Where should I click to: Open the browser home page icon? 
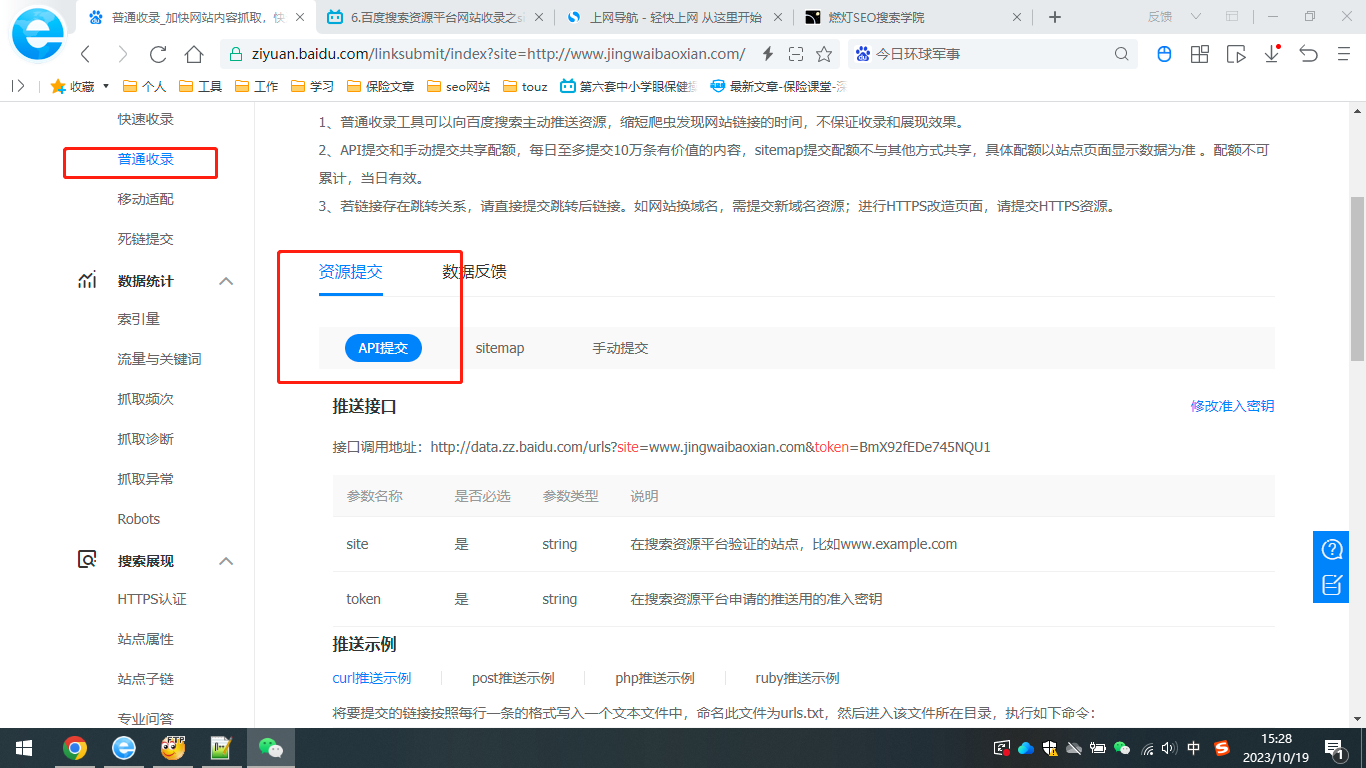tap(194, 54)
